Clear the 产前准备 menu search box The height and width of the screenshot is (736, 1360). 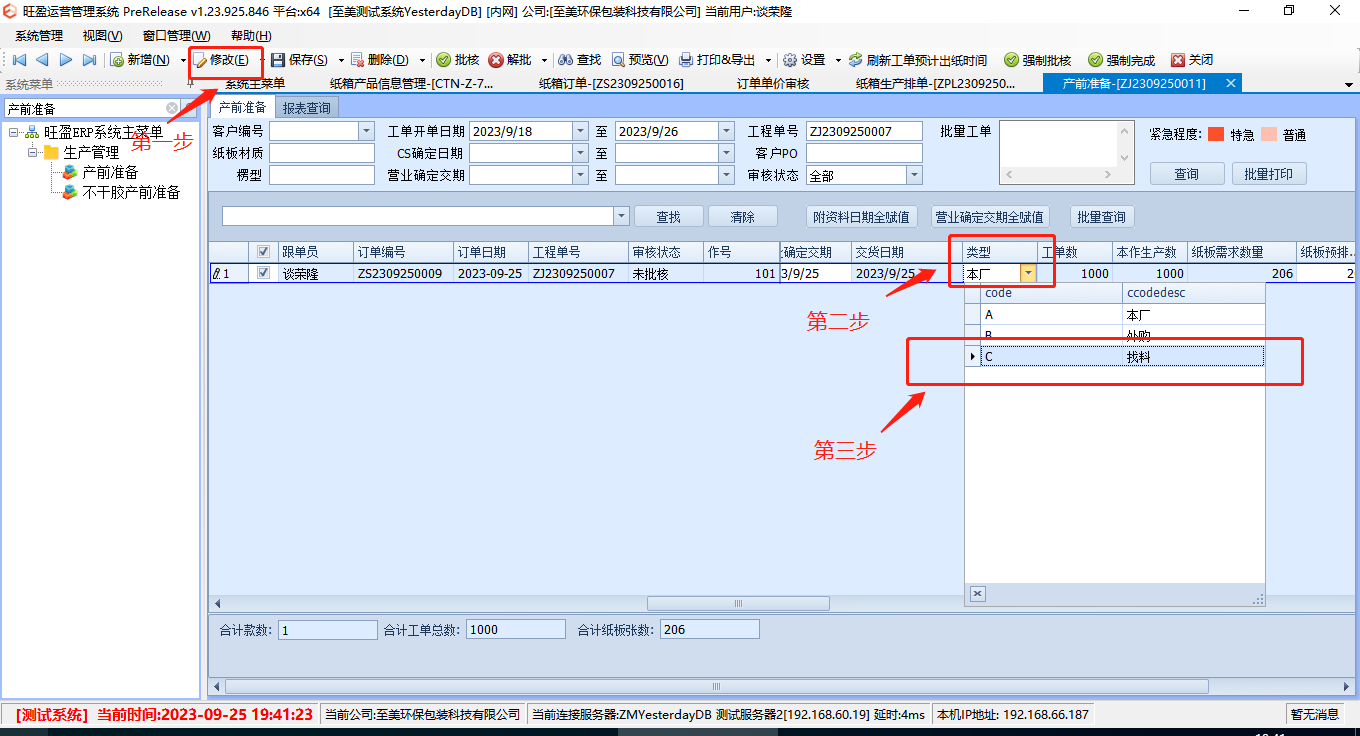tap(172, 108)
